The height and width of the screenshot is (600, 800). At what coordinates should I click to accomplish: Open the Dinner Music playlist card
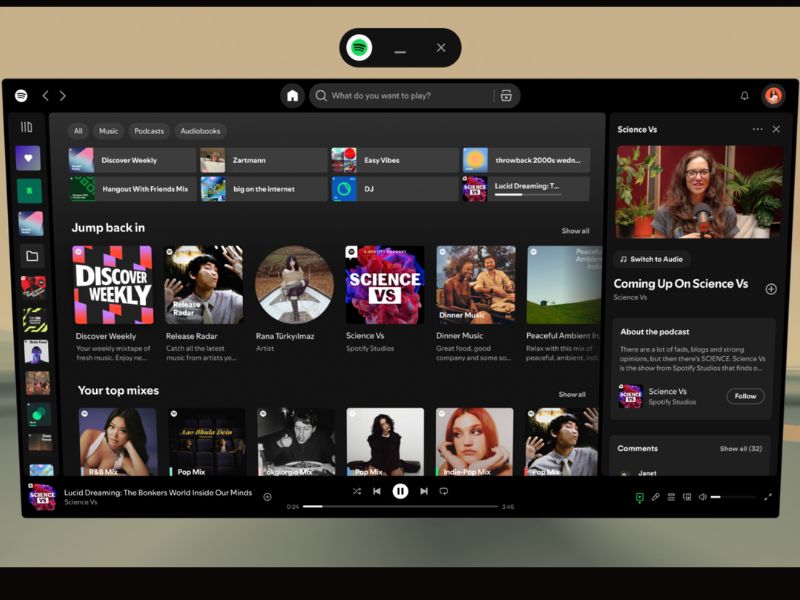[x=475, y=304]
